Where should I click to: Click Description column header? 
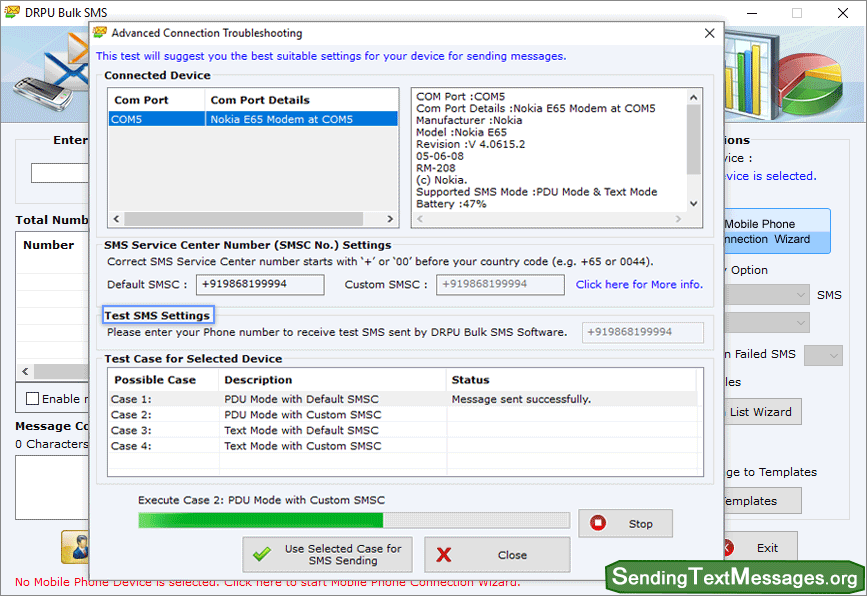point(333,380)
